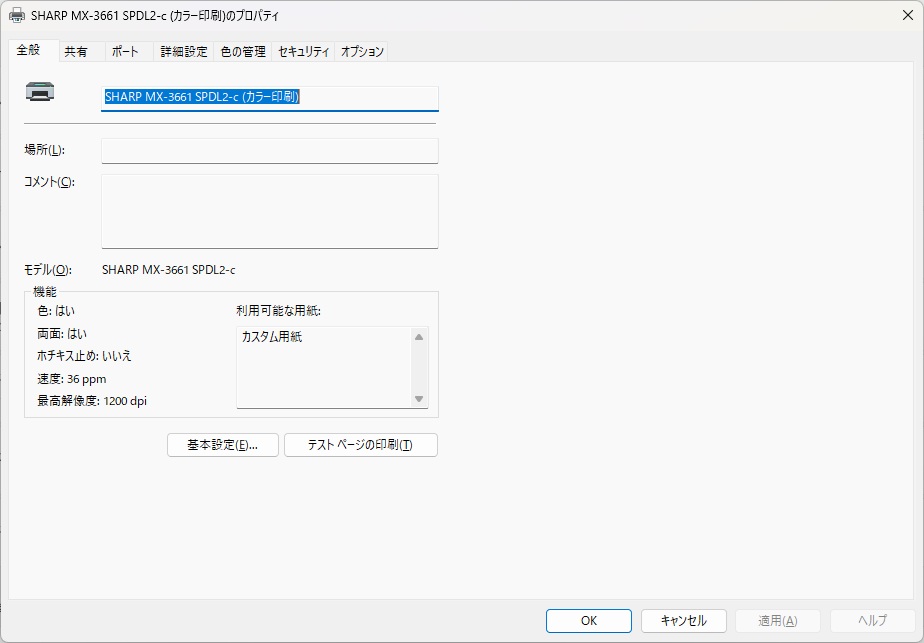Switch to the 共有 tab
The width and height of the screenshot is (924, 643).
[76, 52]
